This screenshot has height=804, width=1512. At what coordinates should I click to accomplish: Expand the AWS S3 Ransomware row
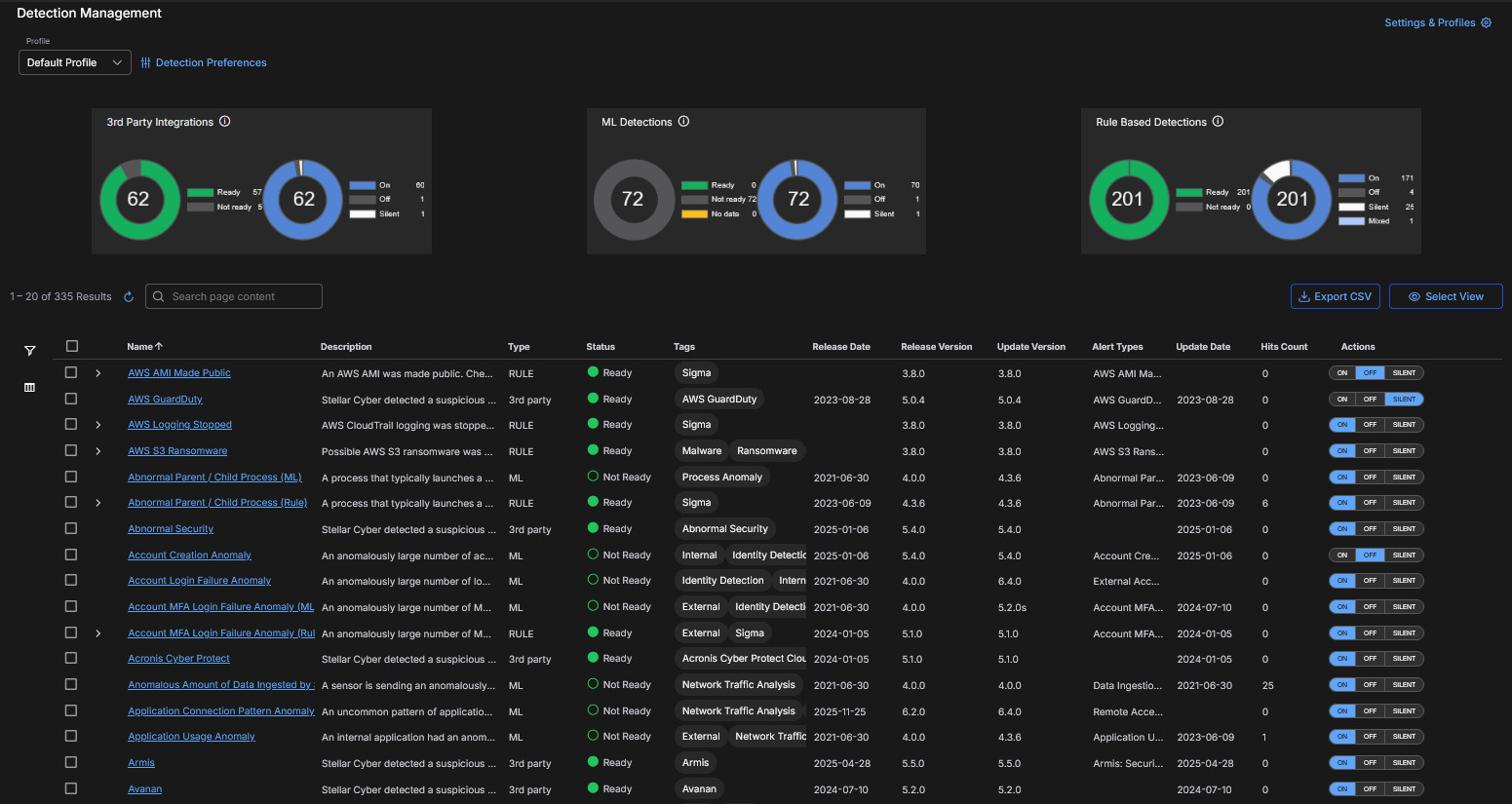(x=98, y=451)
